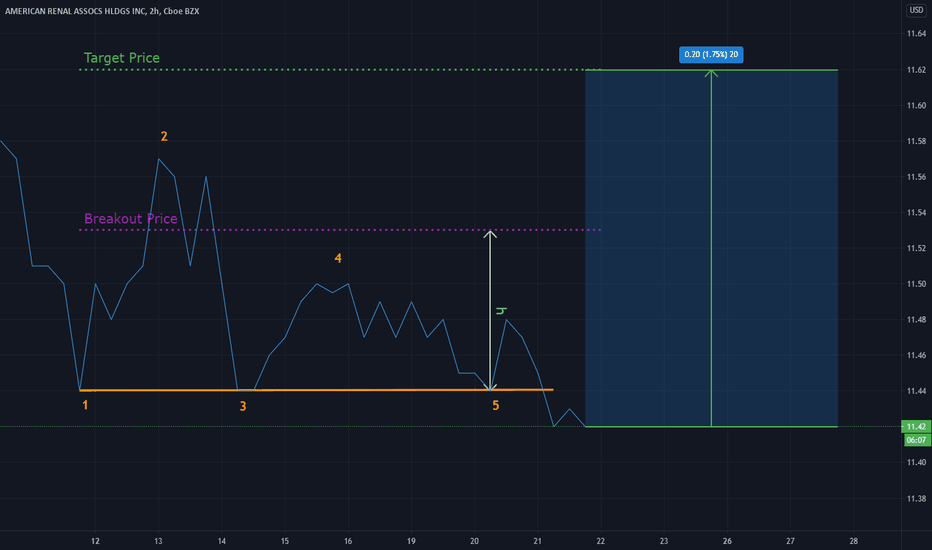Select orange point label 5
Viewport: 932px width, 550px height.
pyautogui.click(x=496, y=406)
